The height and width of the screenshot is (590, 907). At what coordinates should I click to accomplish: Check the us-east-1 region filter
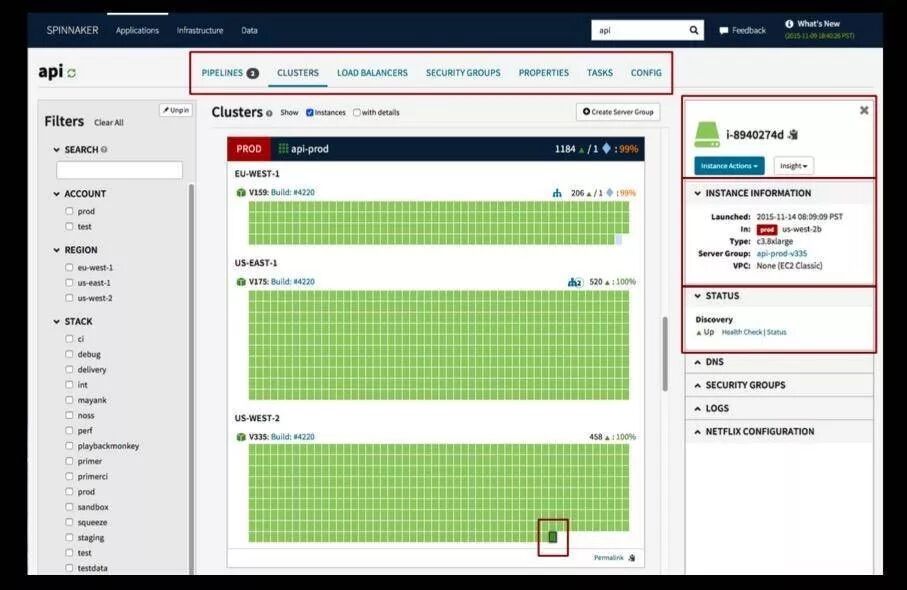(69, 283)
